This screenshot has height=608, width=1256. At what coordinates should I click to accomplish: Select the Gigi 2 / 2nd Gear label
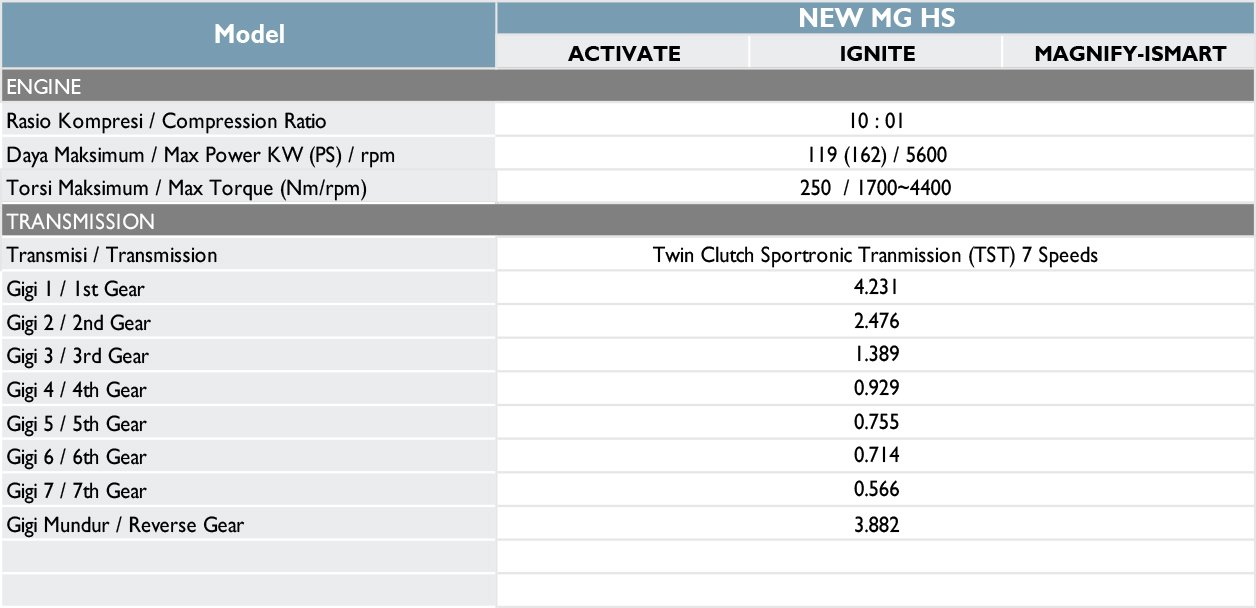point(79,323)
